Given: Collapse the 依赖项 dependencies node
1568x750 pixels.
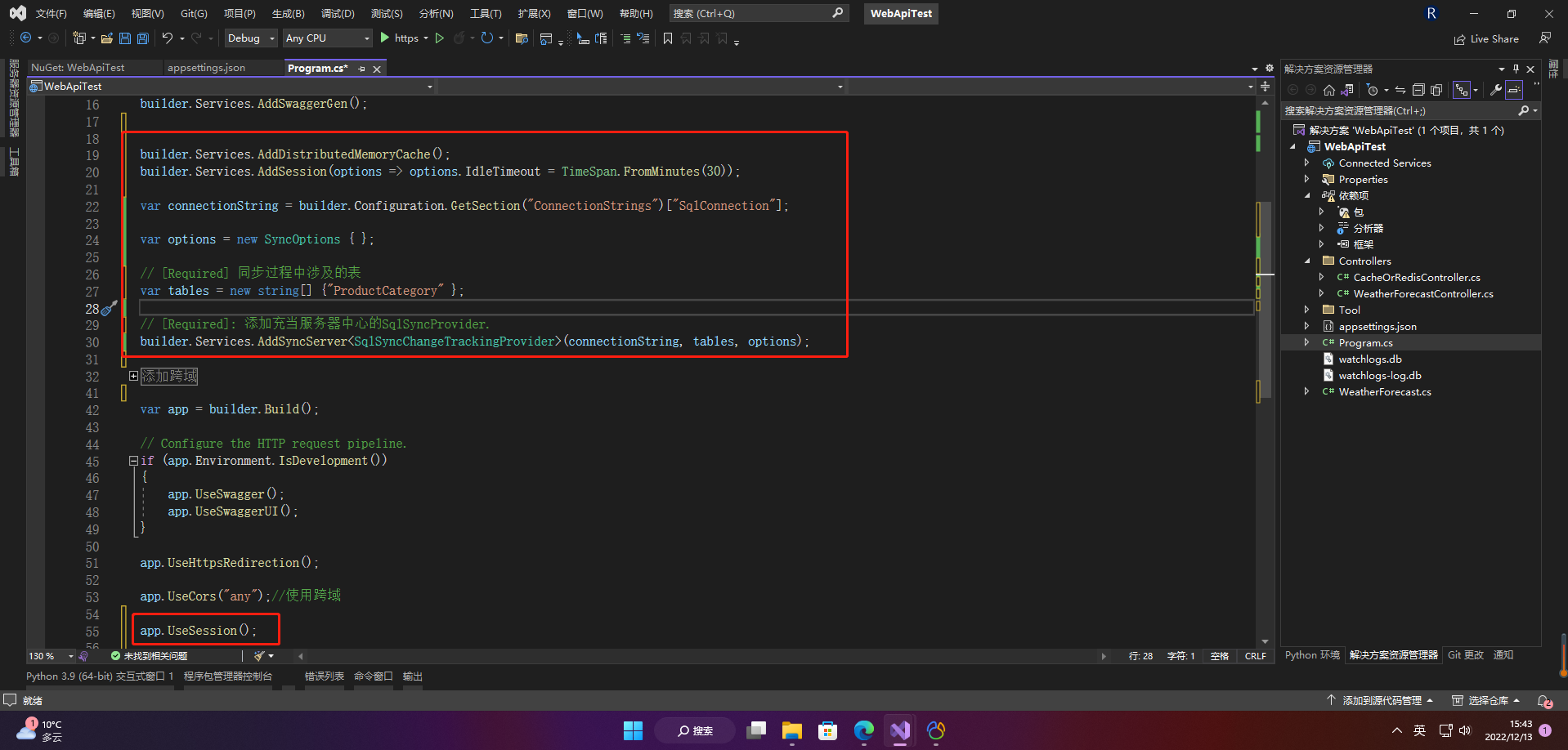Looking at the screenshot, I should pos(1307,195).
